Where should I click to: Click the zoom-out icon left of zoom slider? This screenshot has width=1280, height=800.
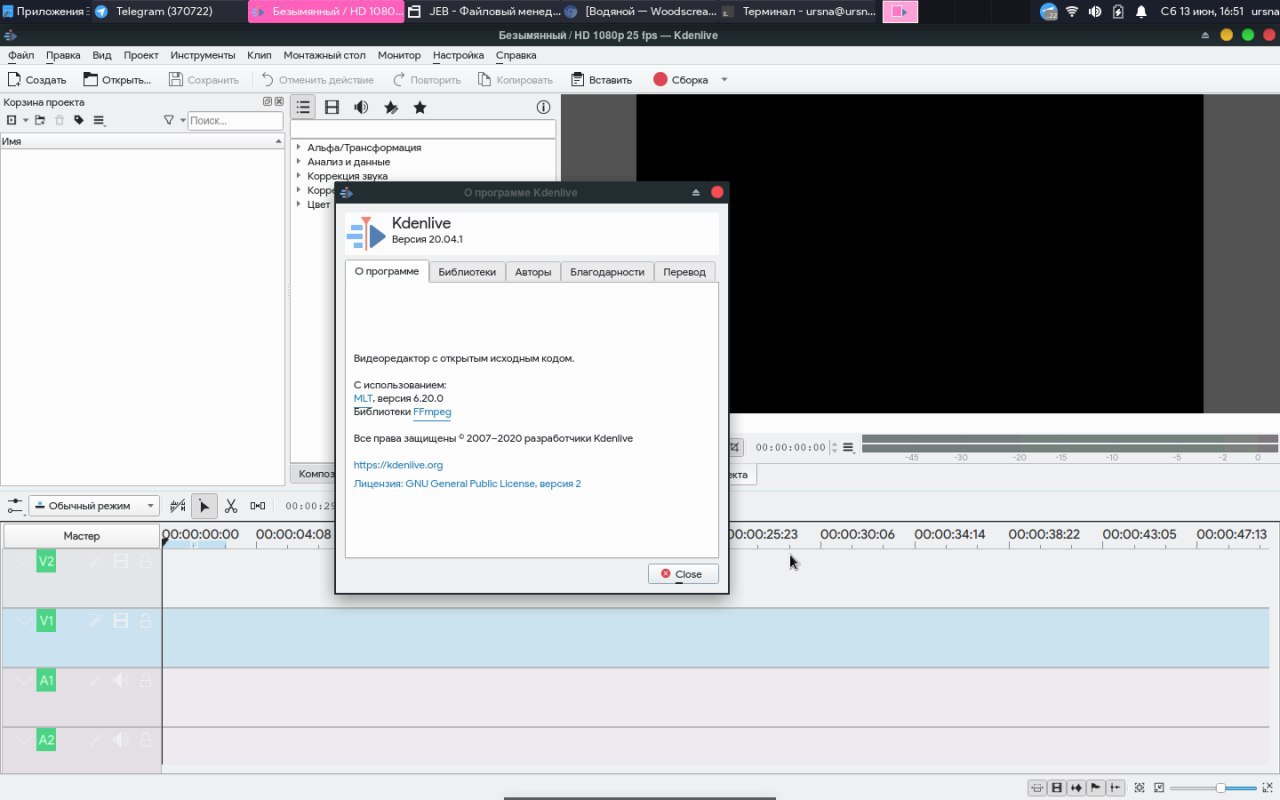(x=1159, y=788)
